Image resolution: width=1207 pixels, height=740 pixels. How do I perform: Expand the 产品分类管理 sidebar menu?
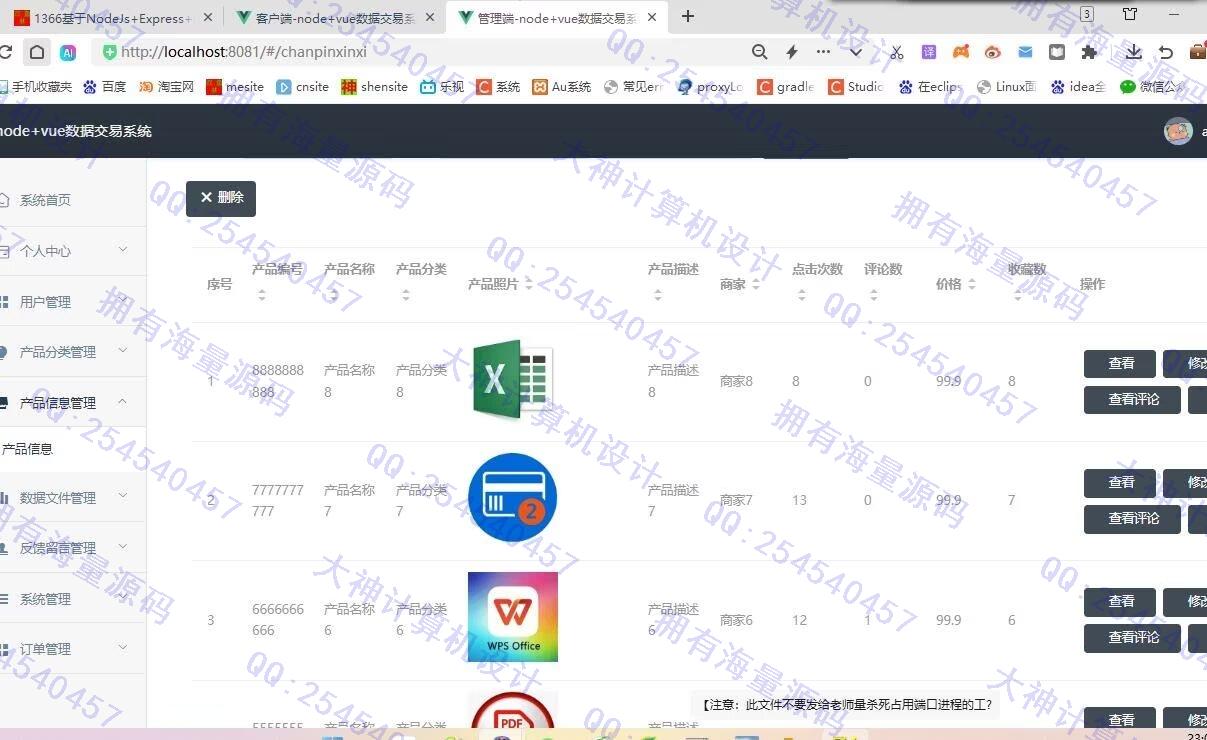click(x=73, y=351)
